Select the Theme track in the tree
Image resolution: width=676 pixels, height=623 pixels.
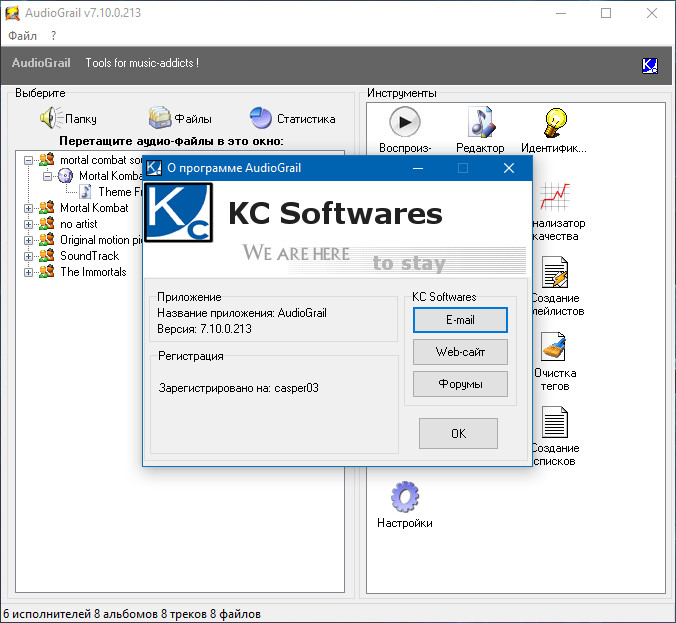120,192
